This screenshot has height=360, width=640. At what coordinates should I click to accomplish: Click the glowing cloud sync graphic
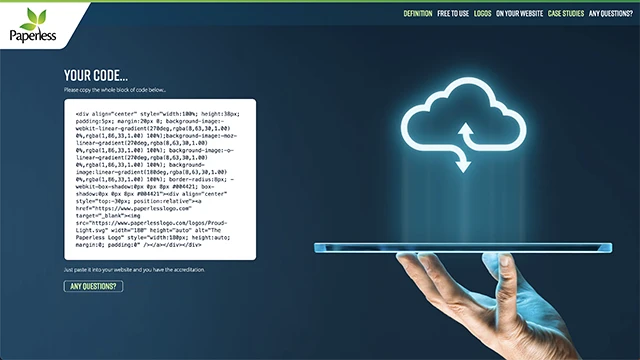coord(463,124)
